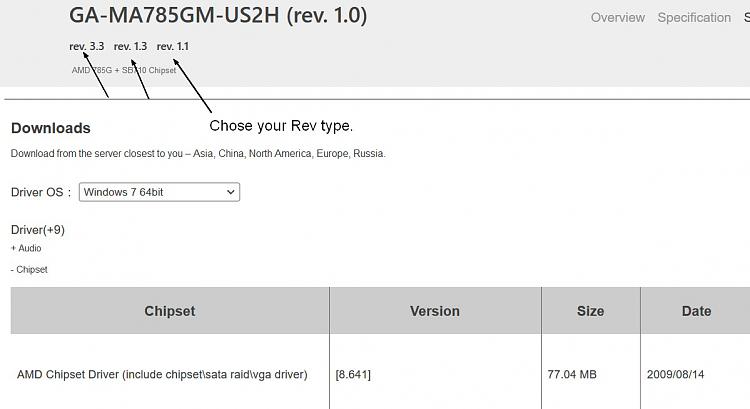Collapse the - Chipset driver section
The image size is (750, 409).
(29, 269)
